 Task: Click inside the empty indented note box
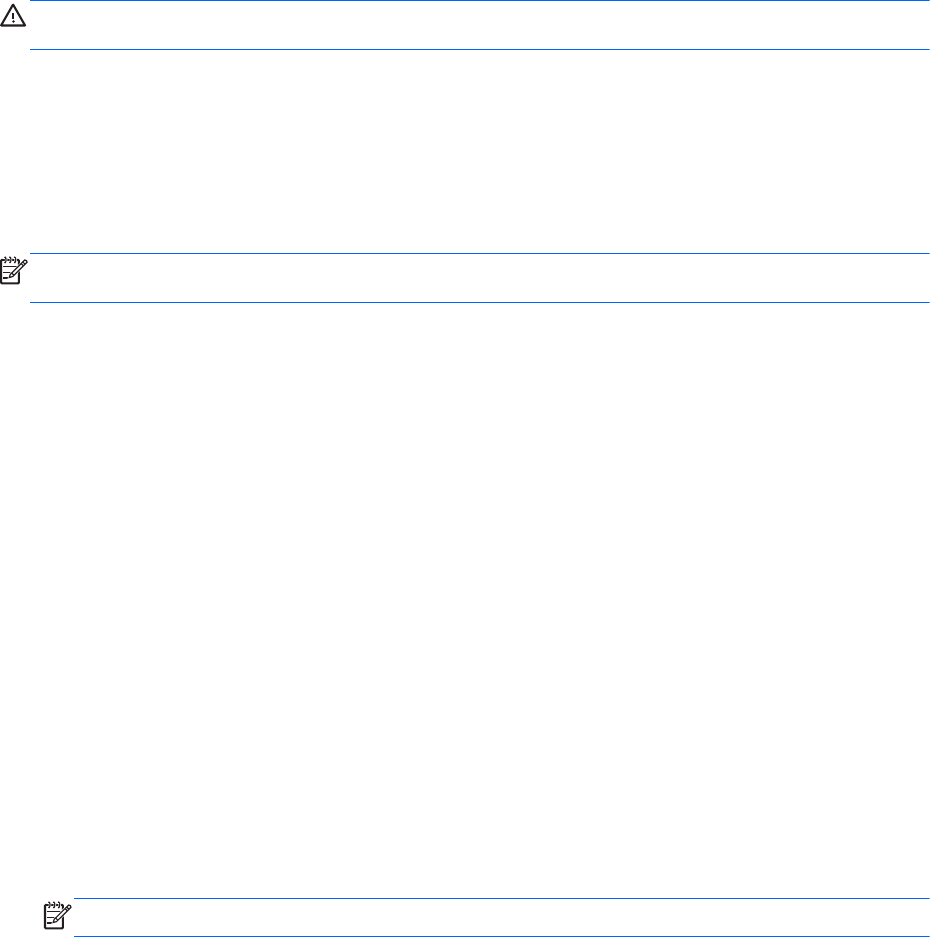point(502,917)
